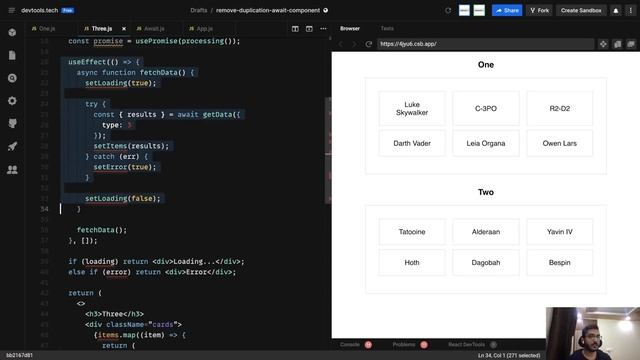The image size is (640, 360).
Task: Click the Luke Skywalker card
Action: tap(412, 109)
